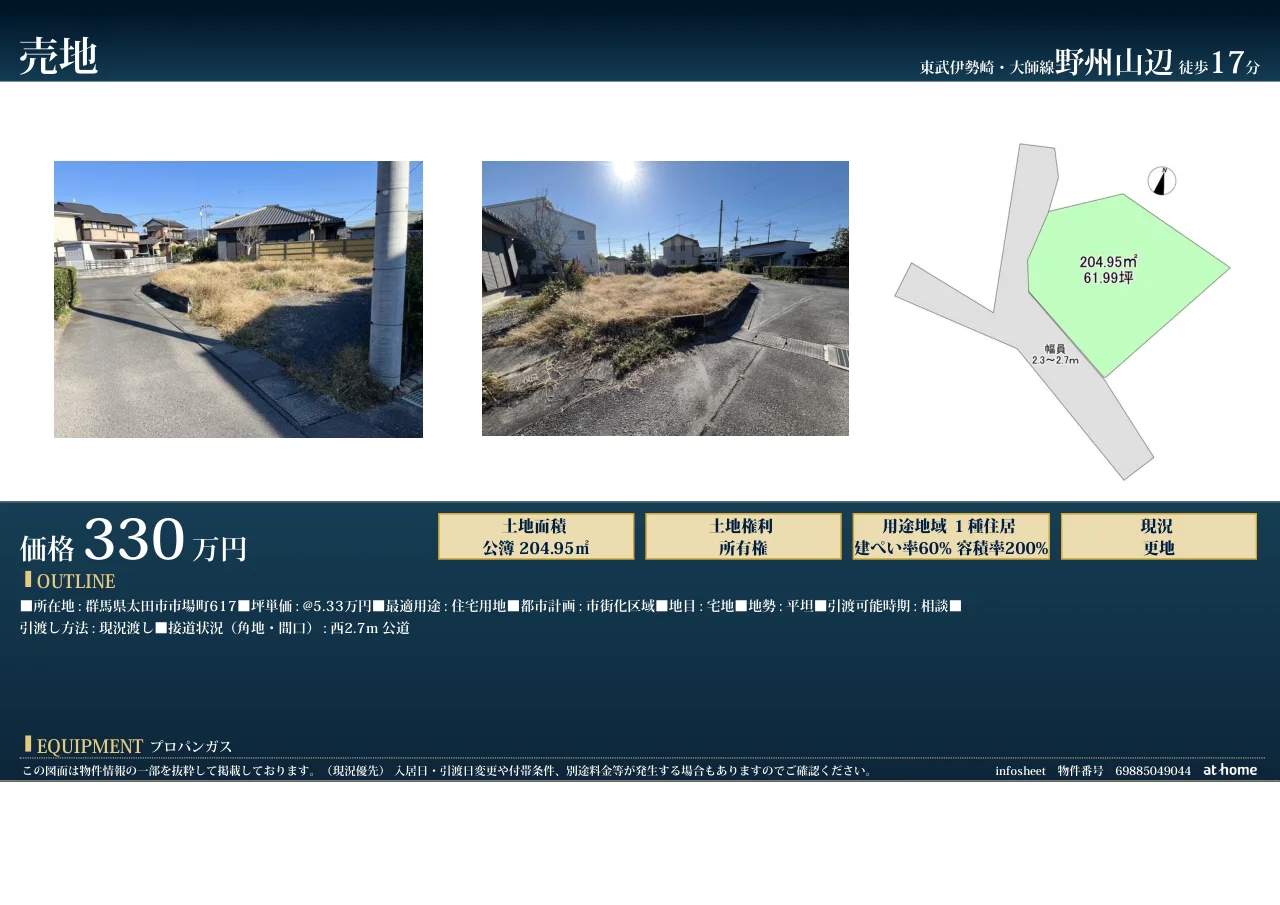
Task: Select the at home logo
Action: tap(1229, 770)
